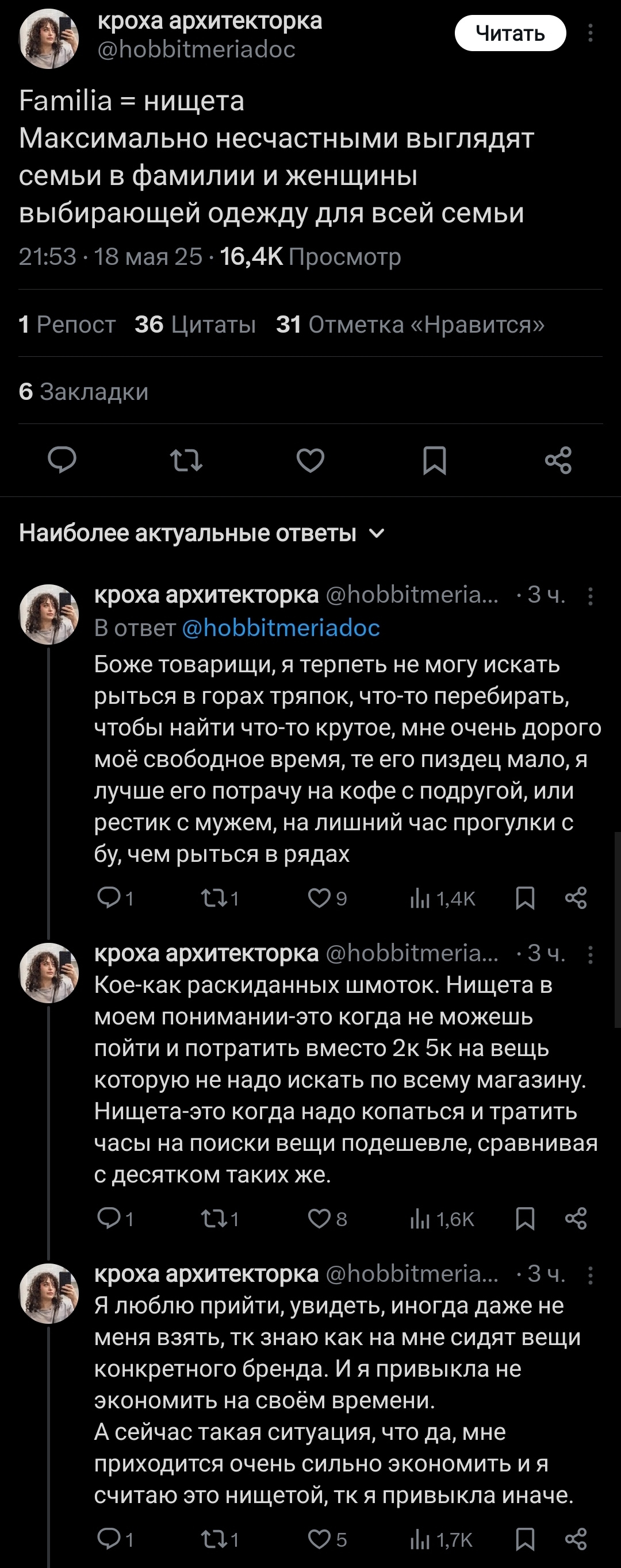Like the reply with 9 likes

[319, 898]
